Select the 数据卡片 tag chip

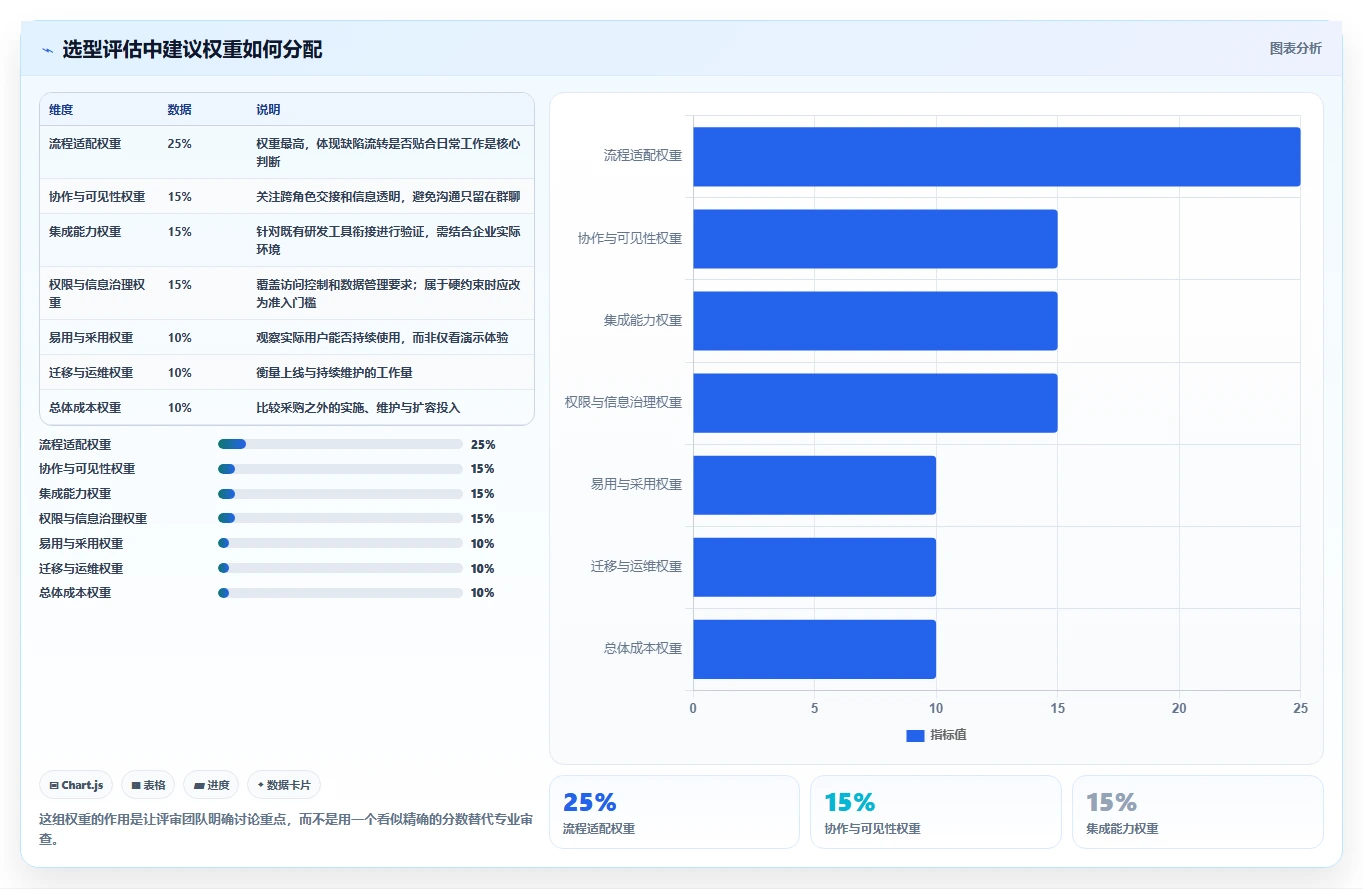(x=284, y=785)
